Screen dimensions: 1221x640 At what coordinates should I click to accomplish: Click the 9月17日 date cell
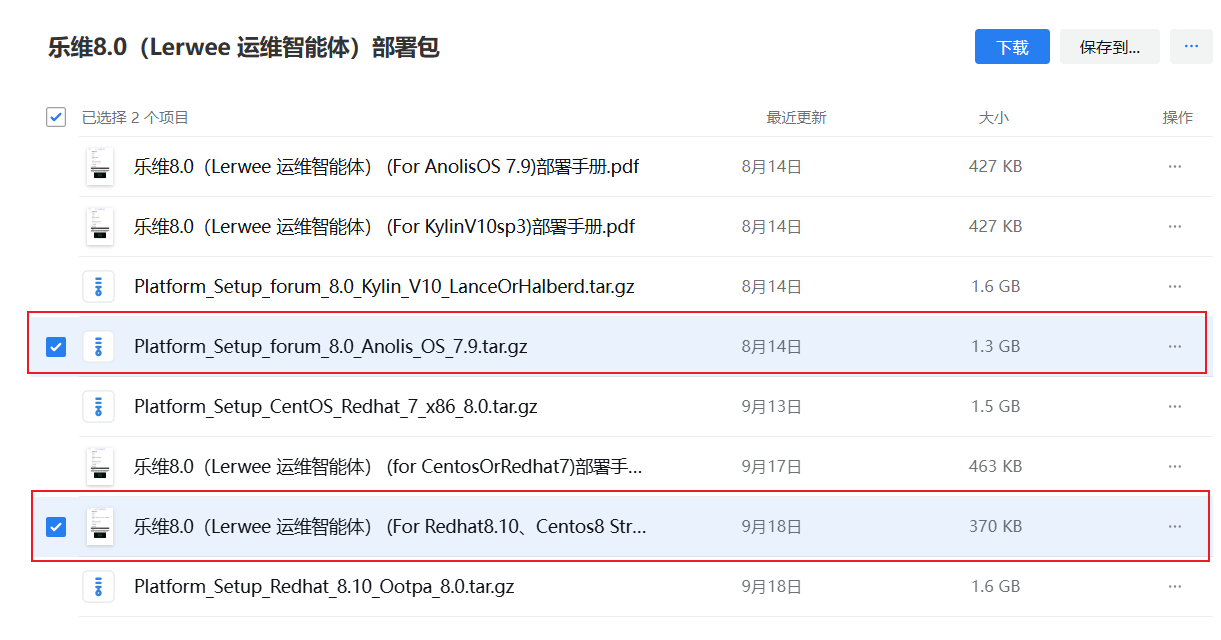point(771,467)
